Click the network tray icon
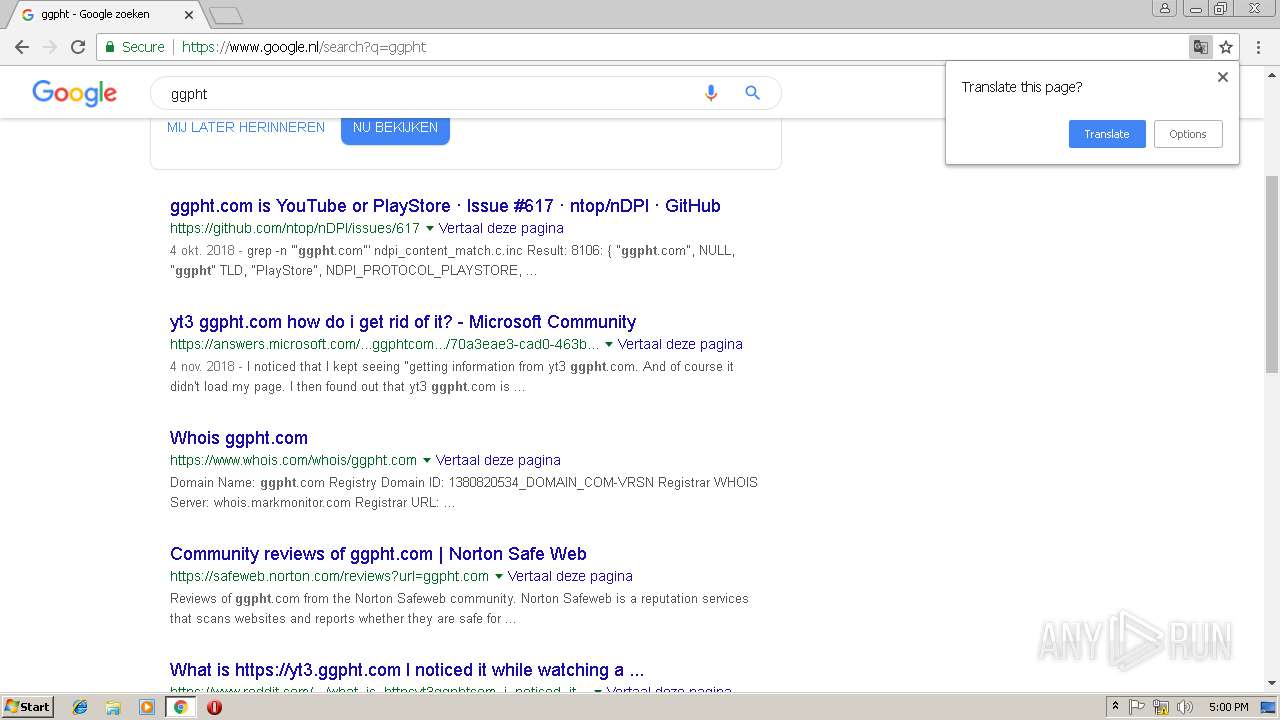The image size is (1280, 720). 1161,707
